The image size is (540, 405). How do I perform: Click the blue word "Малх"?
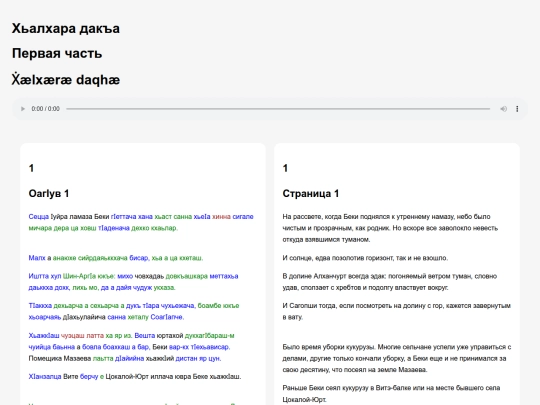(x=37, y=258)
